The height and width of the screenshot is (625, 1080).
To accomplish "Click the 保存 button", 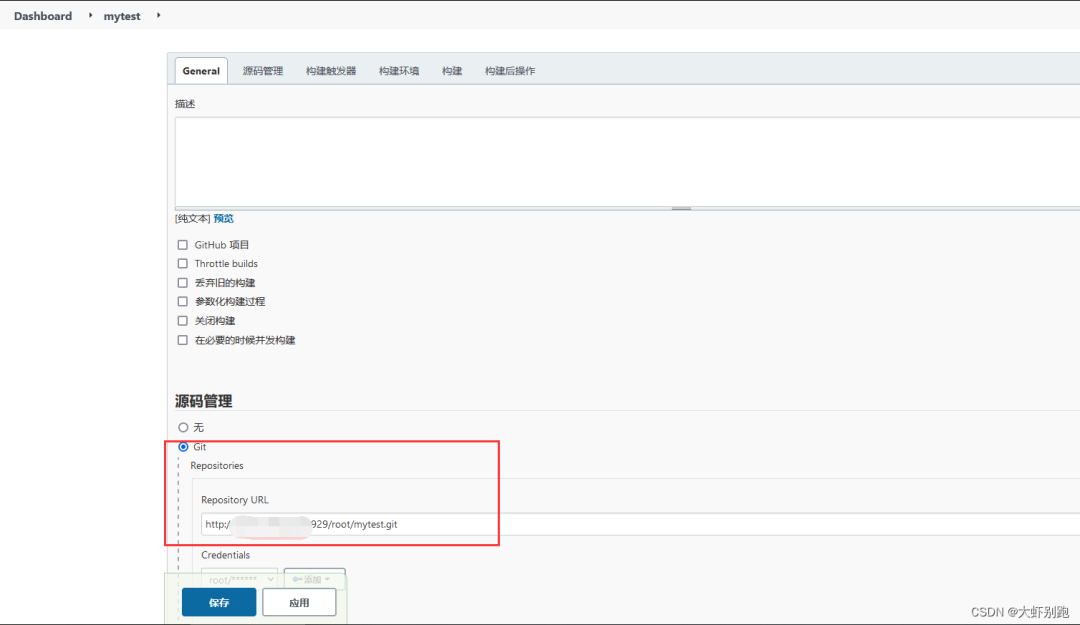I will click(x=219, y=603).
